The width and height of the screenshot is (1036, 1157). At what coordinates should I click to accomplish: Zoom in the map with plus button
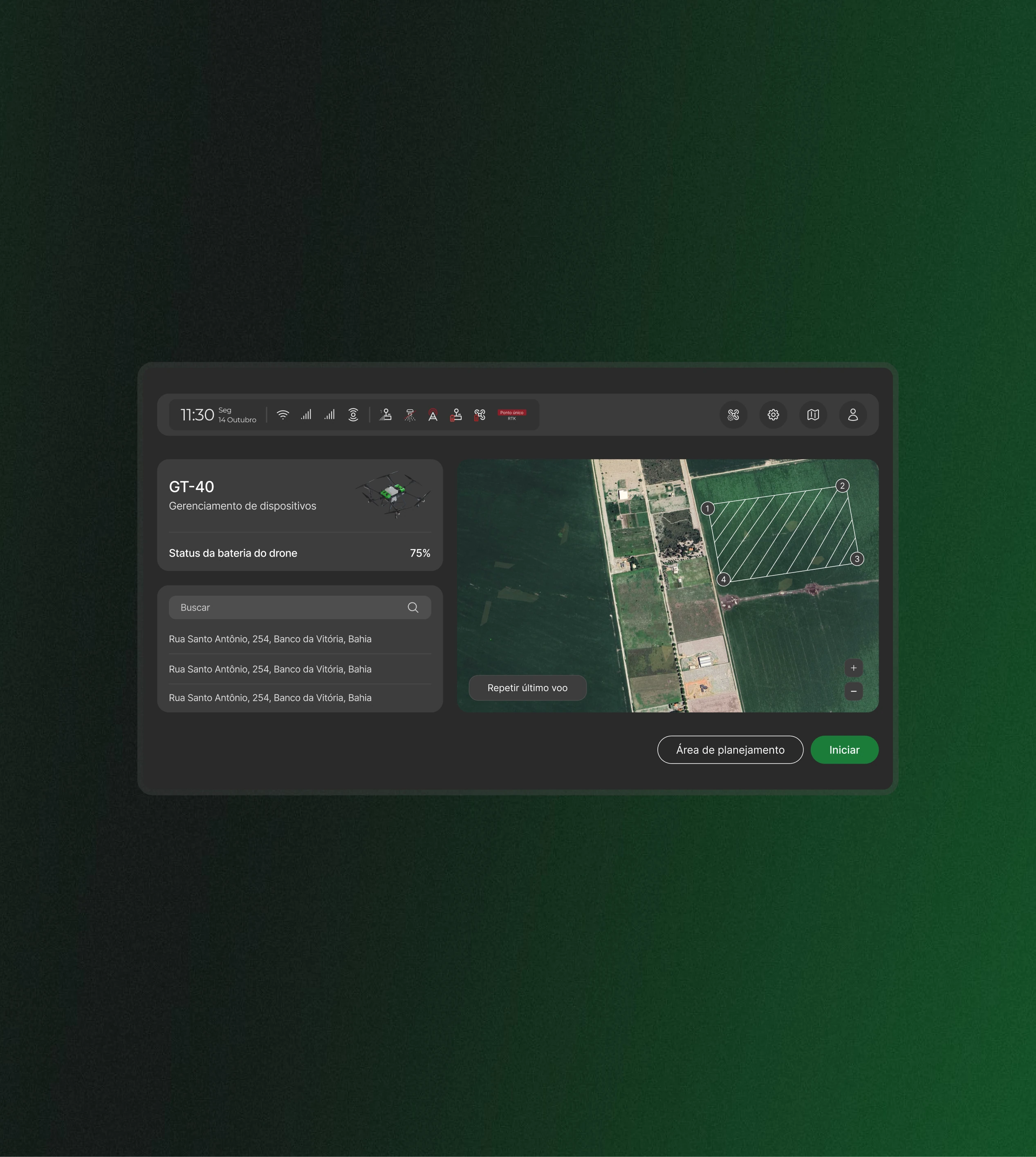pyautogui.click(x=853, y=668)
